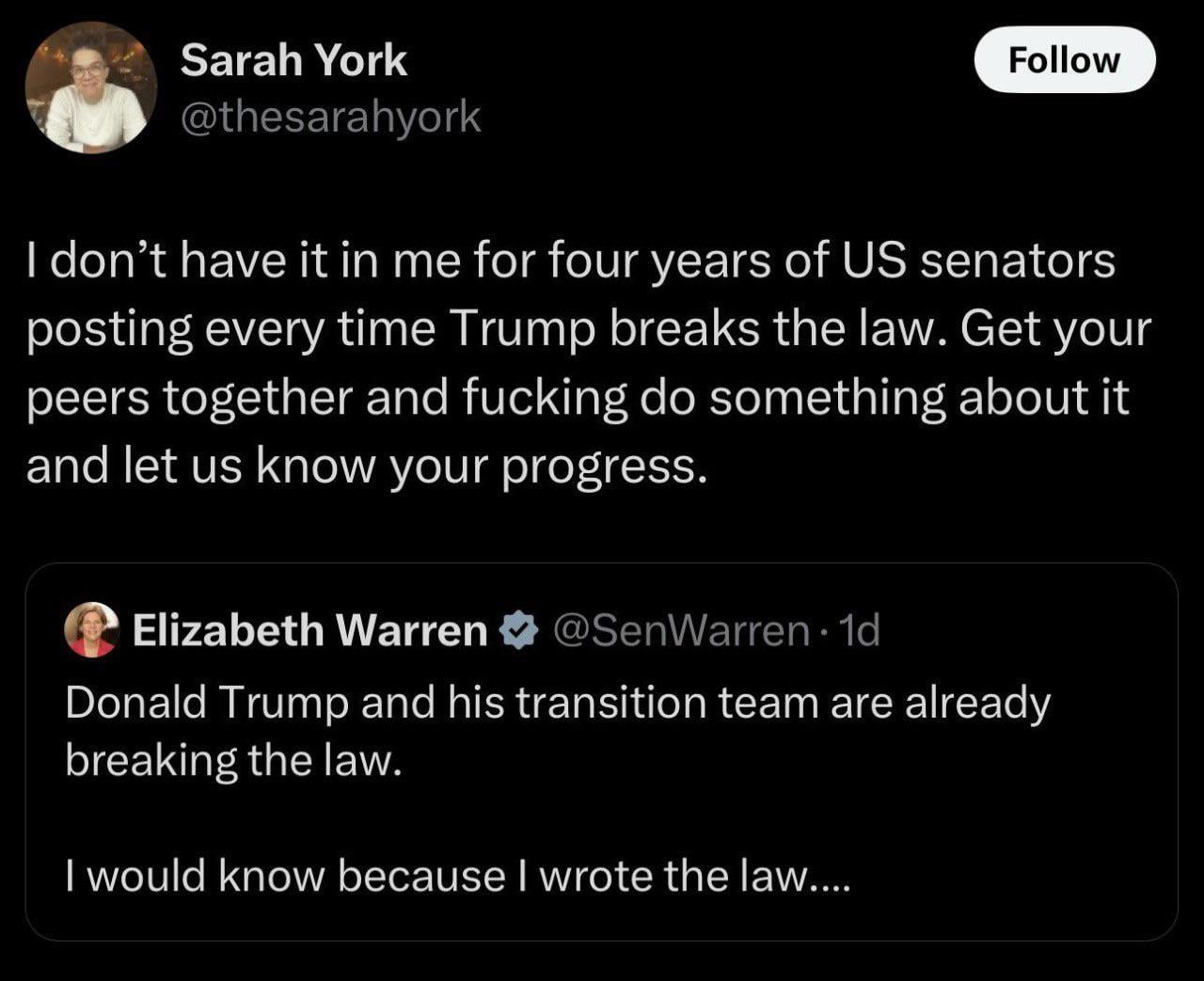Viewport: 1204px width, 981px height.
Task: Select the Elizabeth Warren name
Action: (x=309, y=630)
